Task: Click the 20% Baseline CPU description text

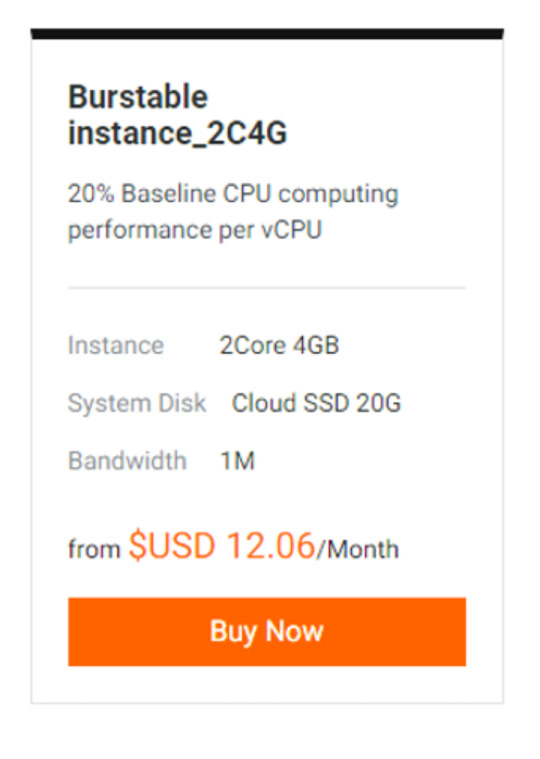Action: (233, 212)
